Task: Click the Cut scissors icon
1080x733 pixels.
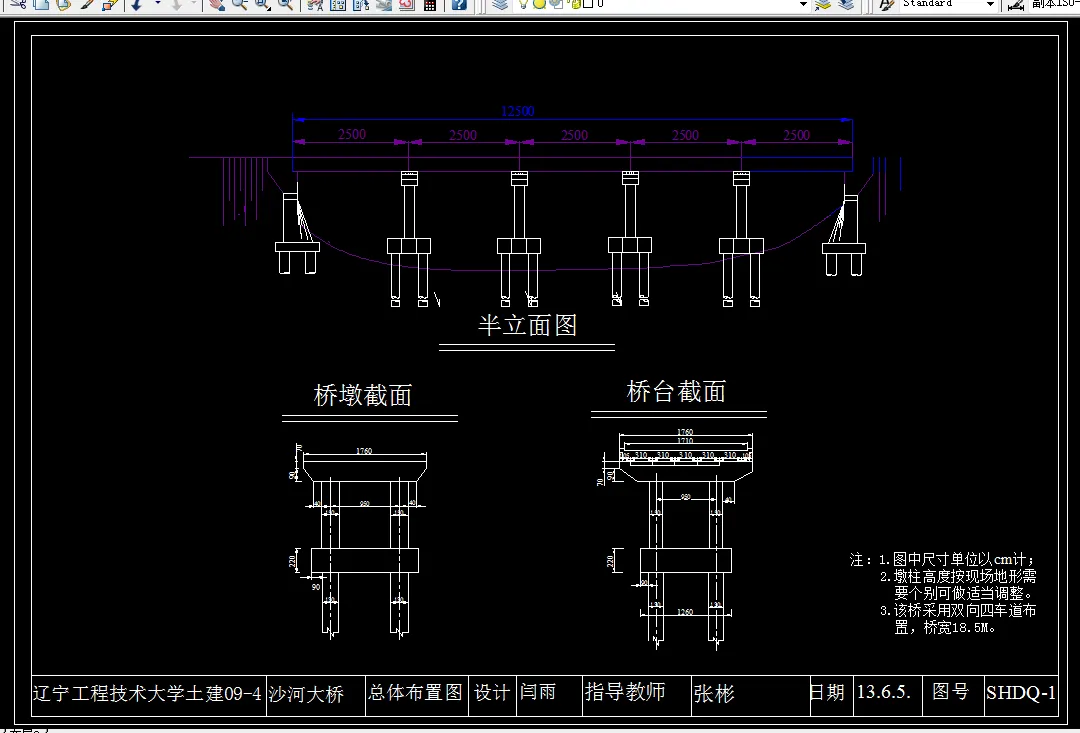Action: tap(18, 4)
